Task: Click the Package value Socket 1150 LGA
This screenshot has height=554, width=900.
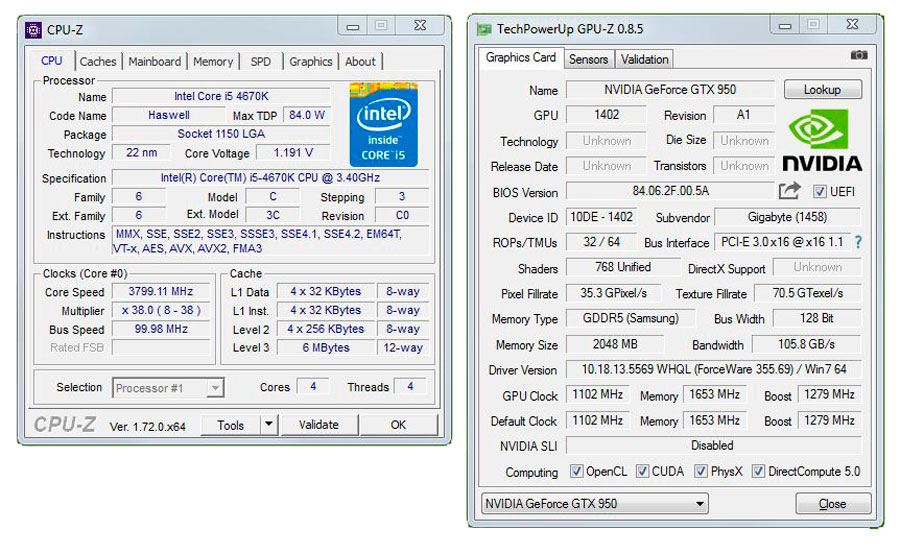Action: coord(221,134)
